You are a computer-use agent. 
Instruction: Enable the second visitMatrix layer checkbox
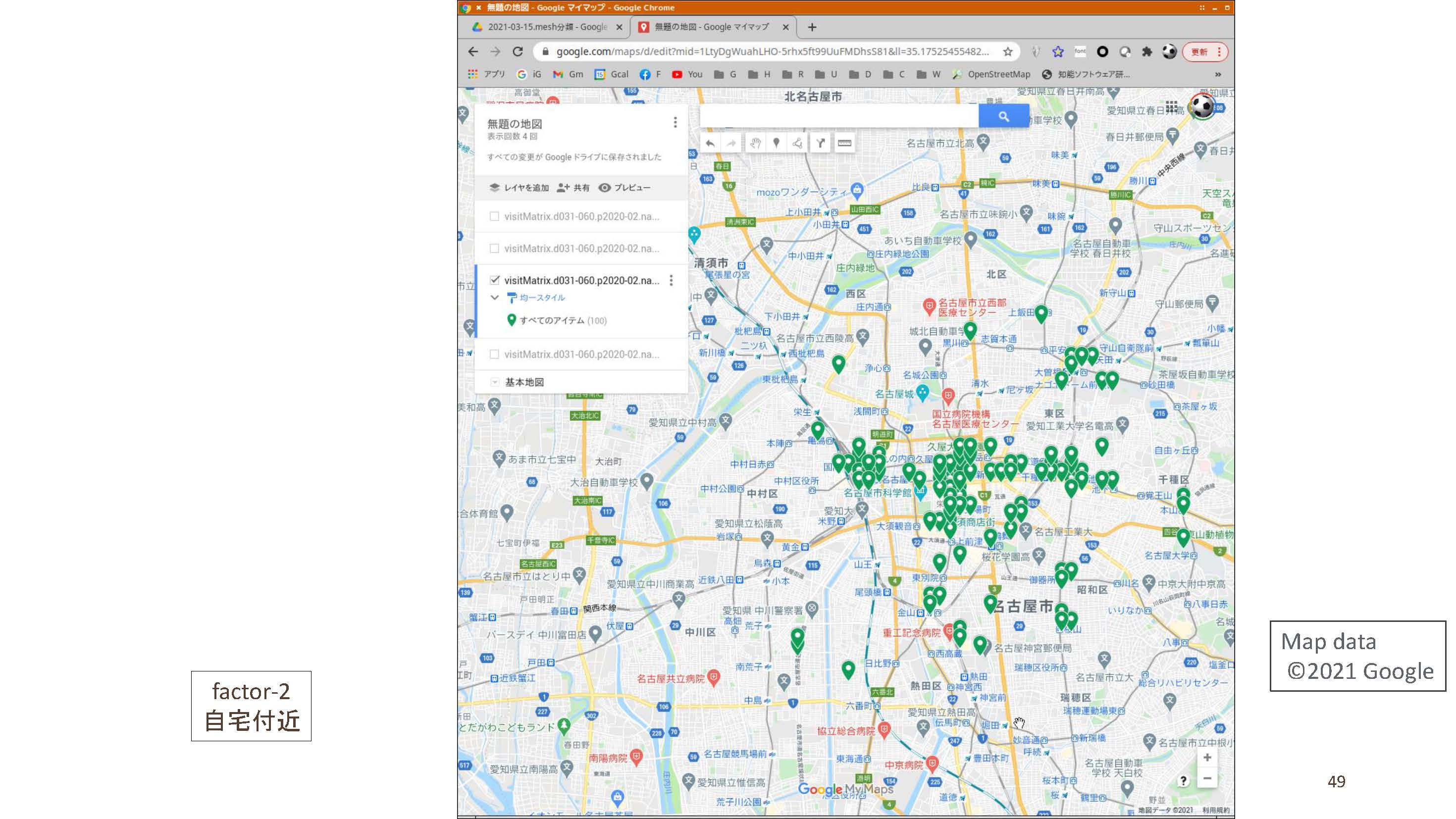[495, 248]
